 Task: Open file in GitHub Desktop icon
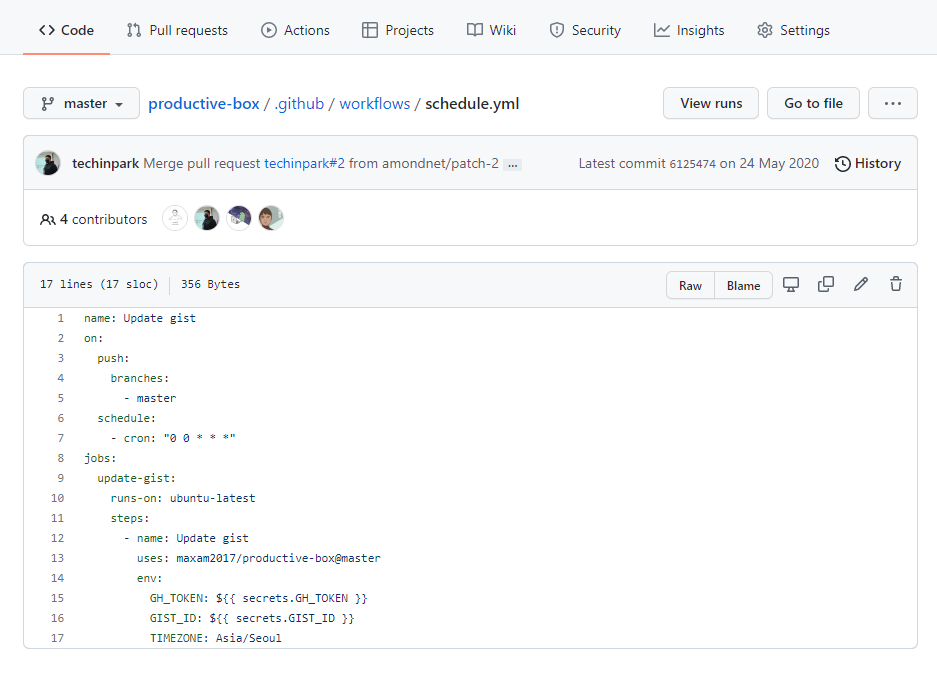(791, 285)
